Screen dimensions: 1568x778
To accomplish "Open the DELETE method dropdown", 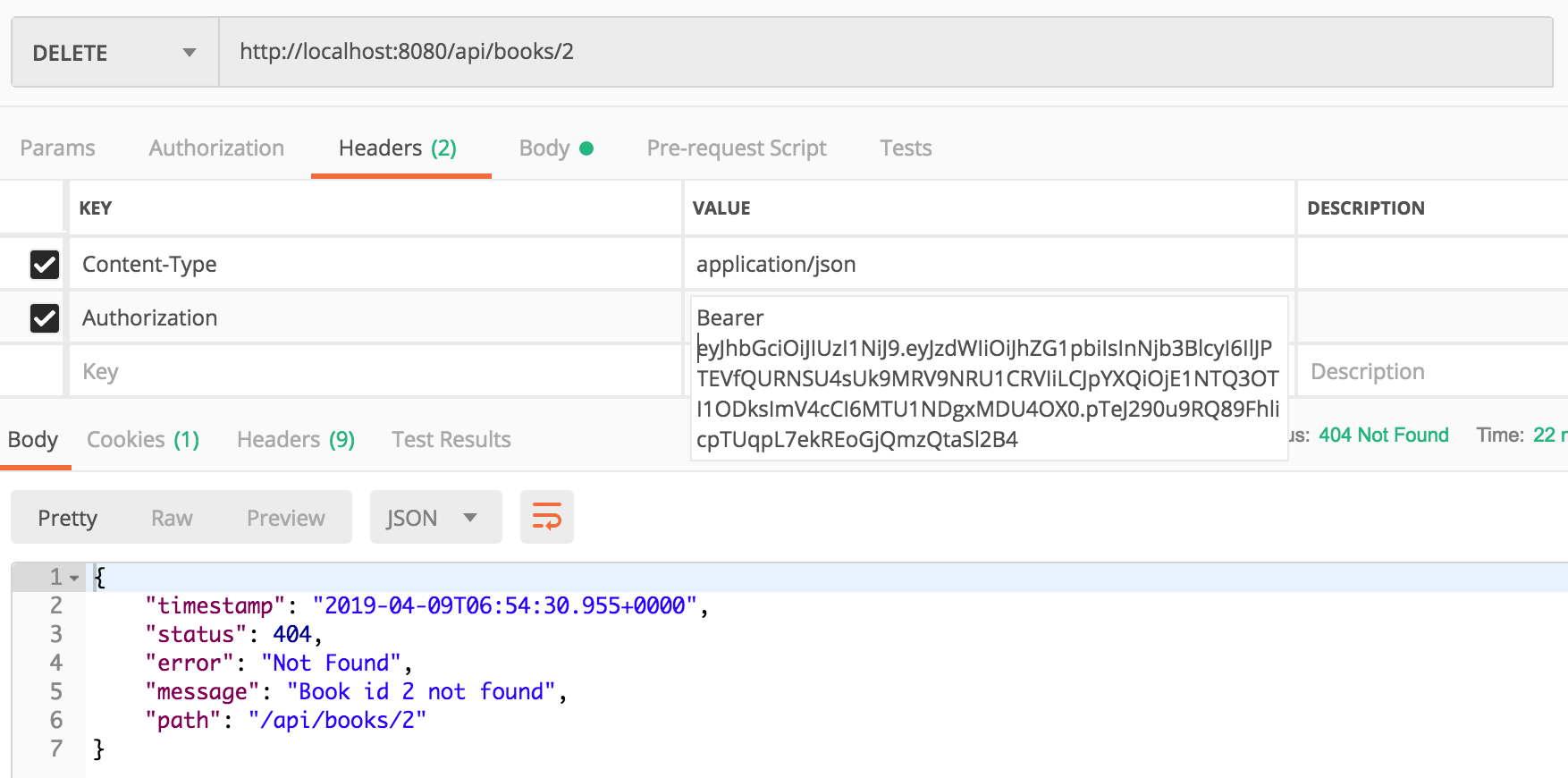I will 115,53.
